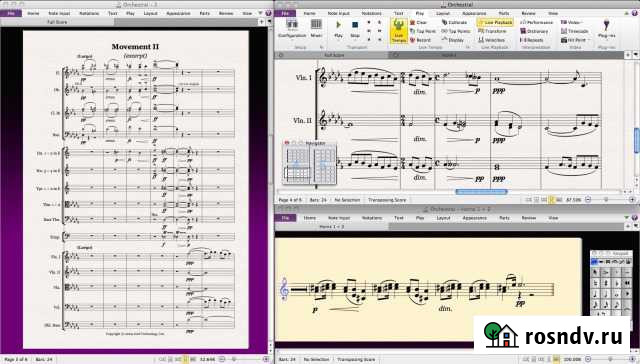
Task: Click zoom in plus in top-right status bar
Action: (632, 200)
